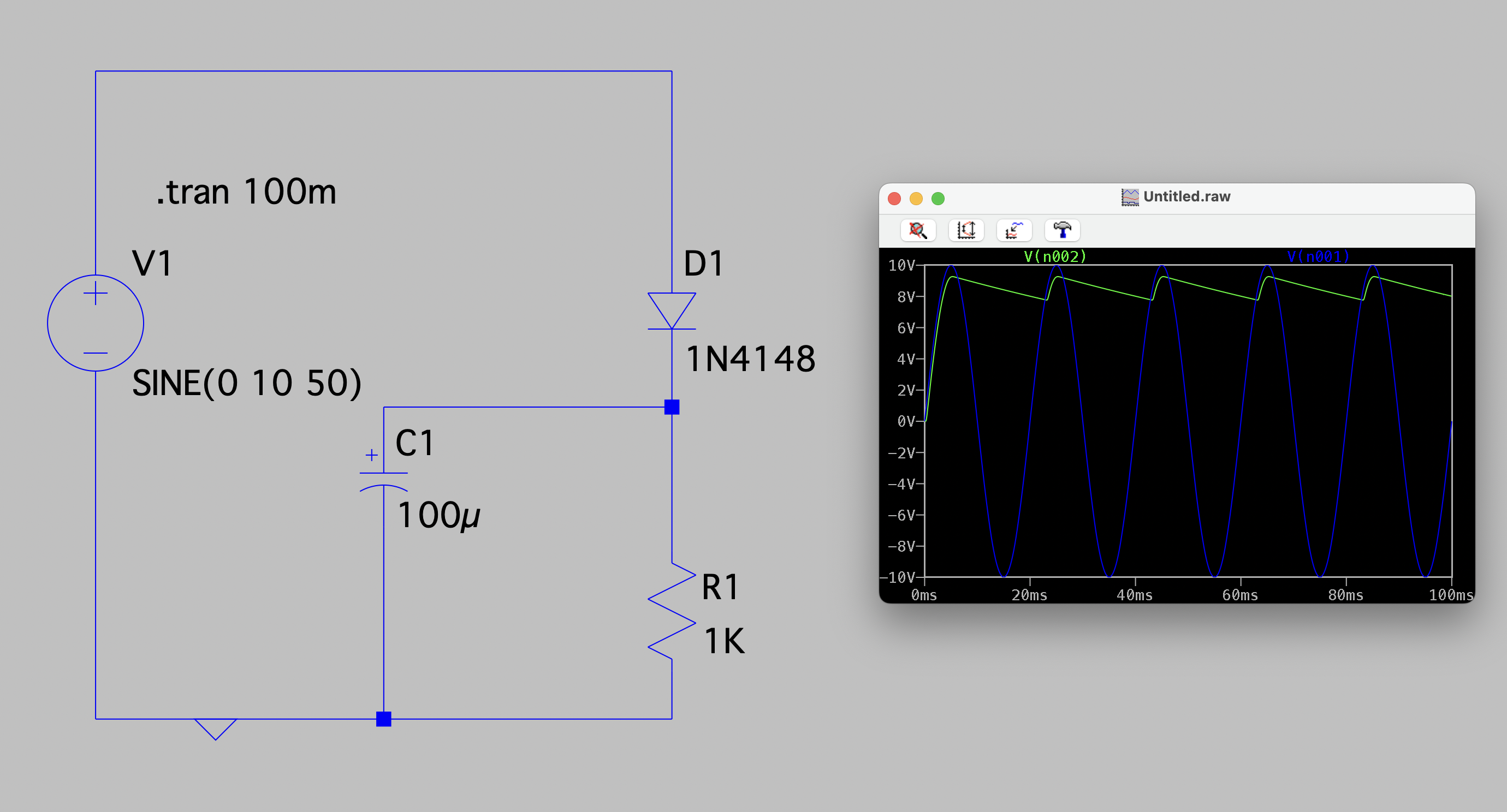The width and height of the screenshot is (1507, 812).
Task: Click the C1 capacitor symbol
Action: point(383,480)
